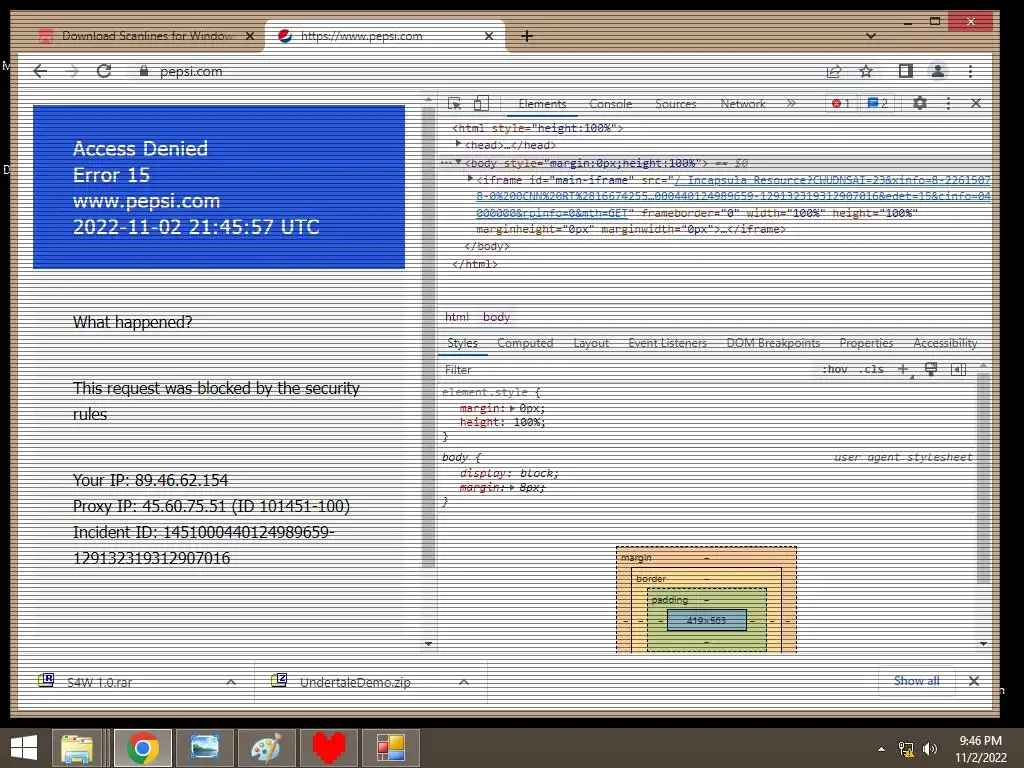Open DevTools settings gear

(920, 103)
